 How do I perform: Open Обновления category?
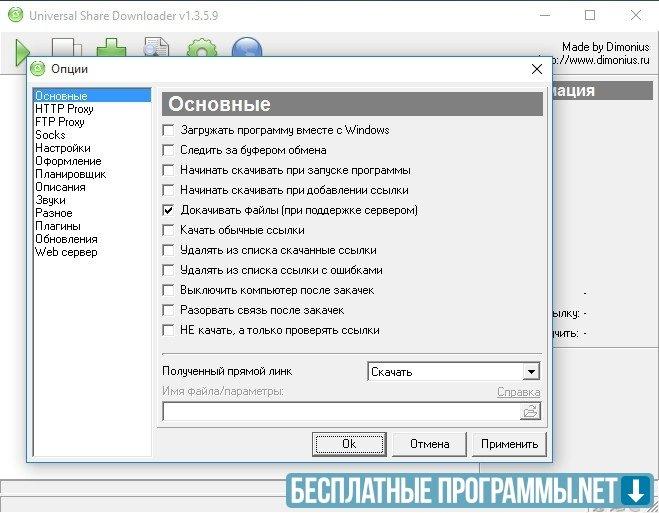[66, 239]
